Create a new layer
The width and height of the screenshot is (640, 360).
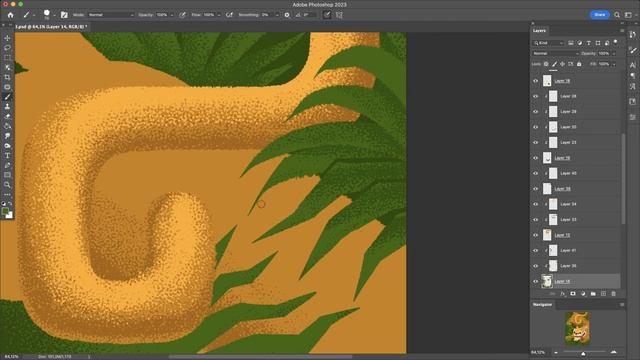[603, 294]
